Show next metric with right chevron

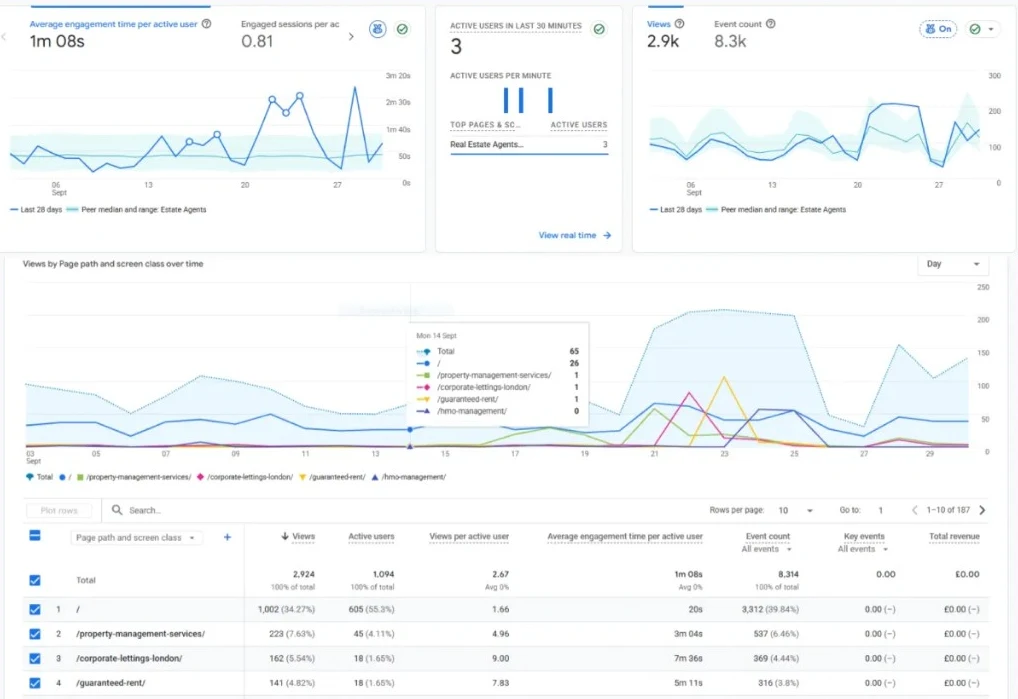click(351, 36)
